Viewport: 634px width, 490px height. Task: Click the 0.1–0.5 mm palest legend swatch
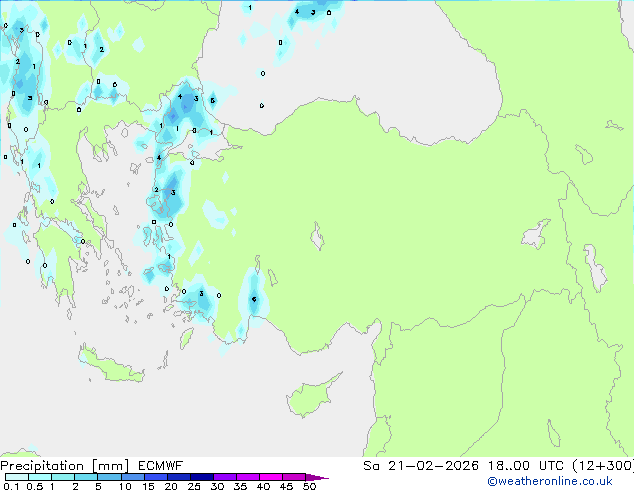(x=17, y=477)
